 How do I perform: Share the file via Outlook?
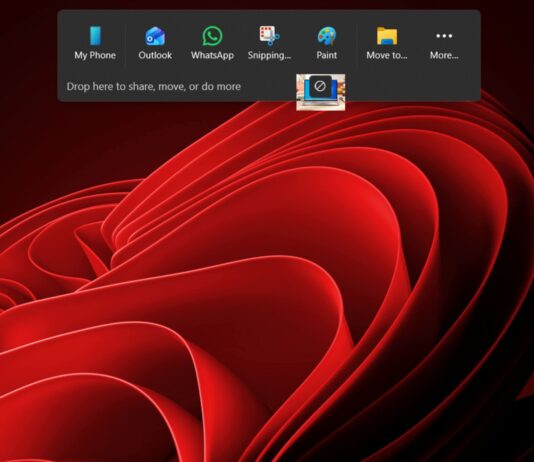[x=155, y=43]
